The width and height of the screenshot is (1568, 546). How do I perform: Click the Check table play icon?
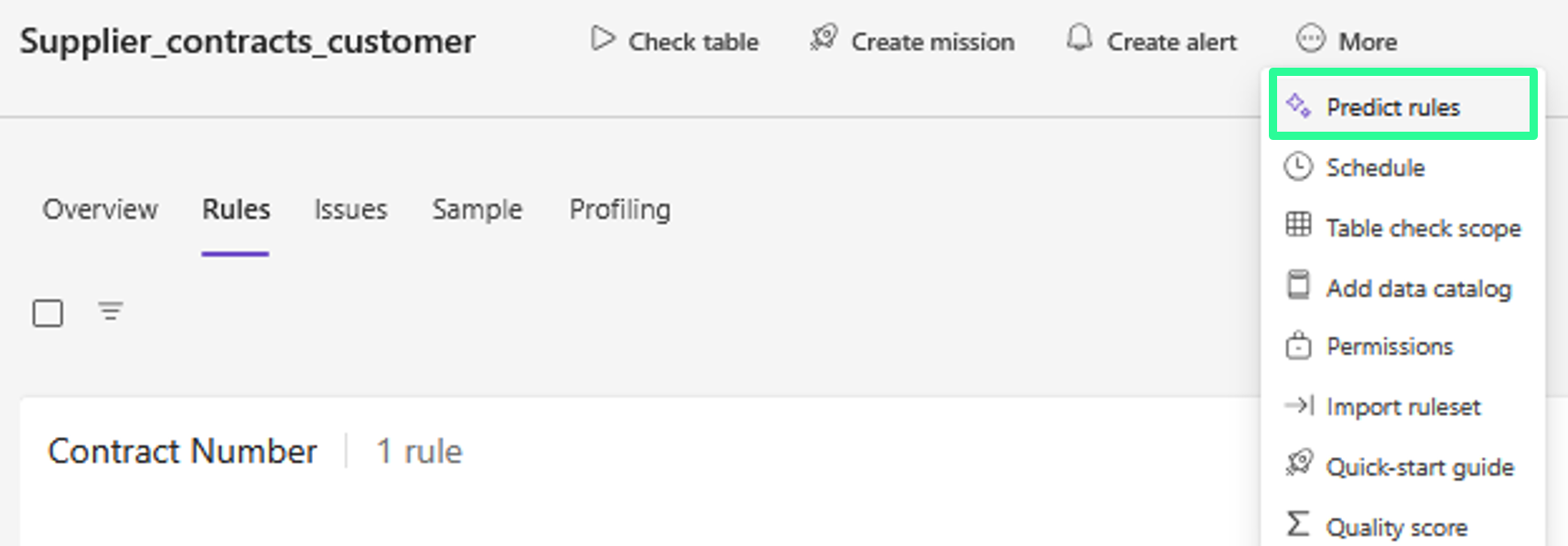602,39
